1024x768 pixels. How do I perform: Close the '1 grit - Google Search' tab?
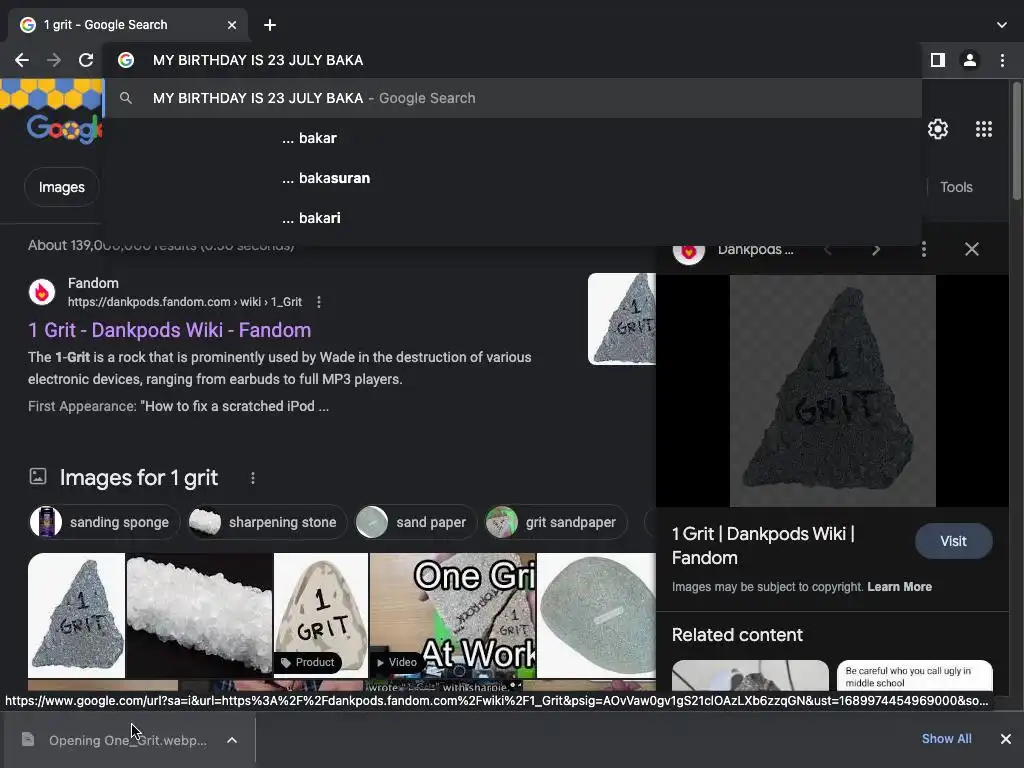pyautogui.click(x=232, y=25)
